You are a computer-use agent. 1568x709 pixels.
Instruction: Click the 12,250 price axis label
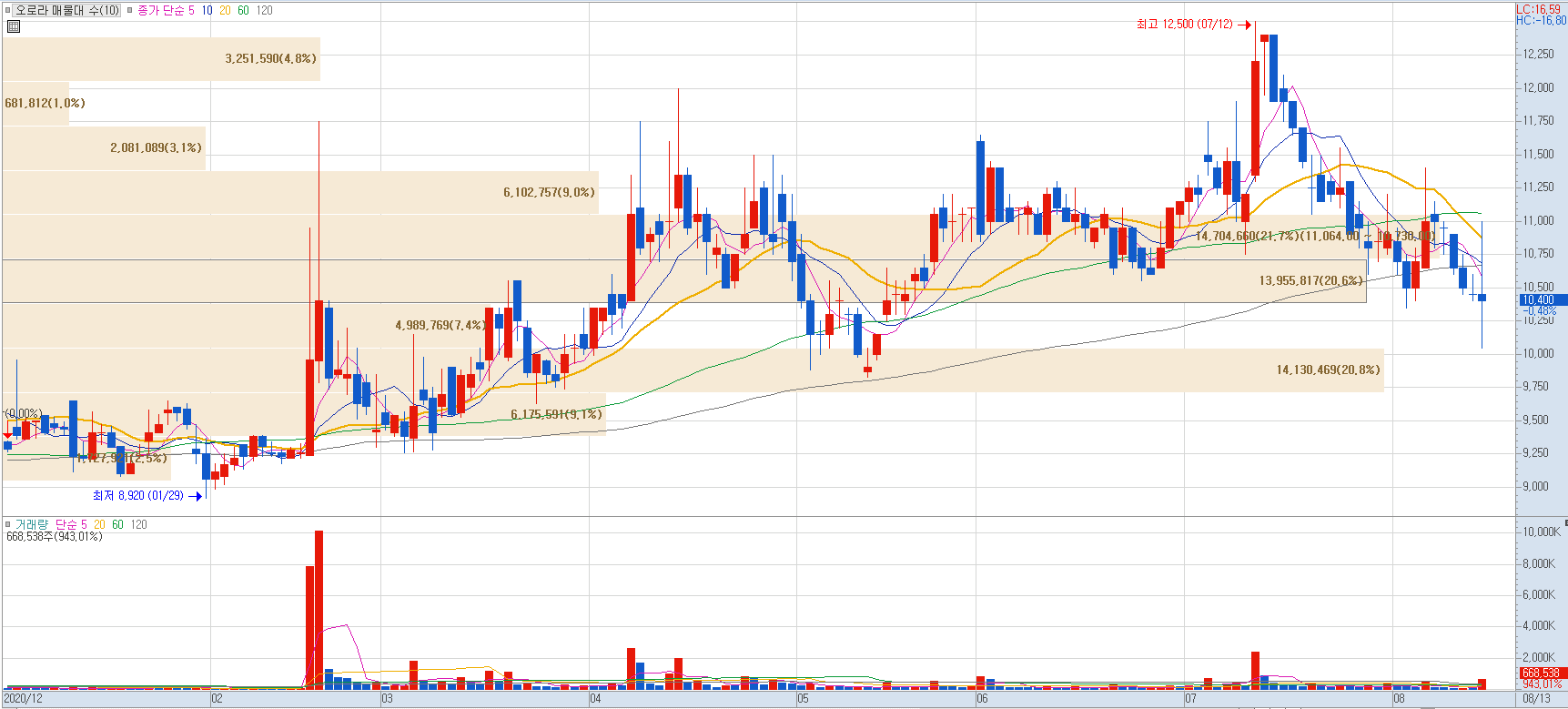[x=1539, y=54]
